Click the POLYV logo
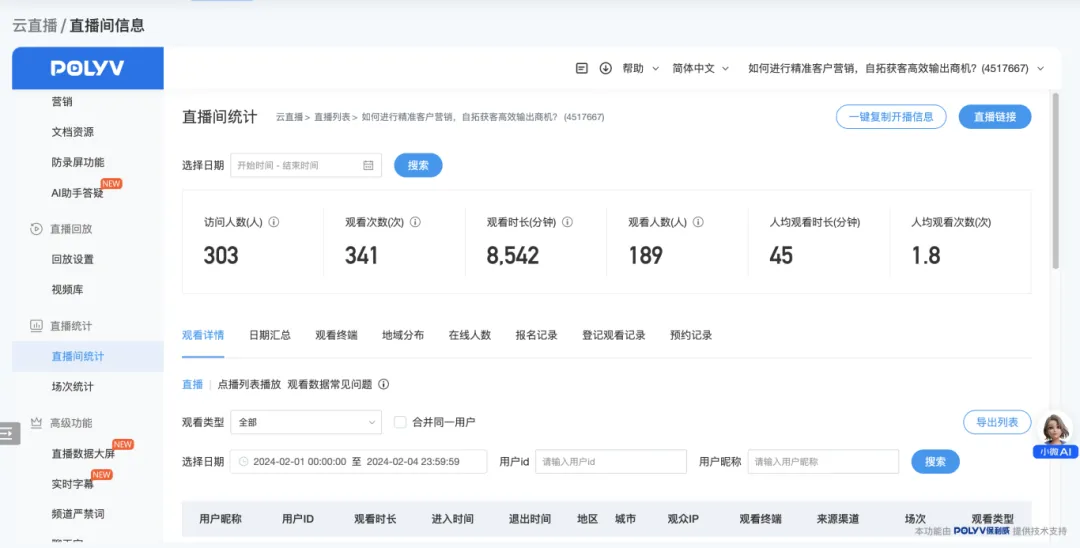 [87, 69]
